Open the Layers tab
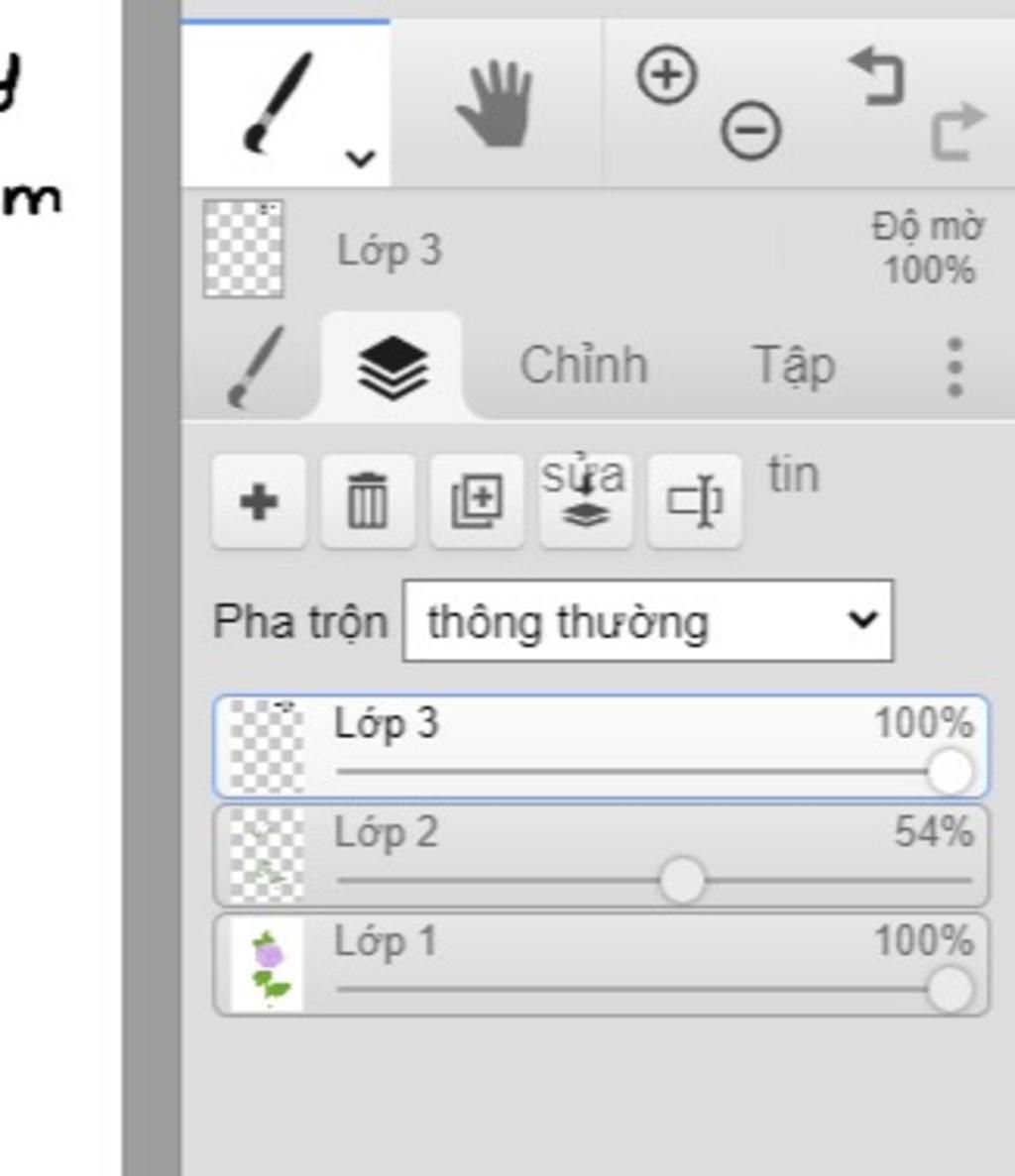The width and height of the screenshot is (1015, 1176). tap(393, 367)
